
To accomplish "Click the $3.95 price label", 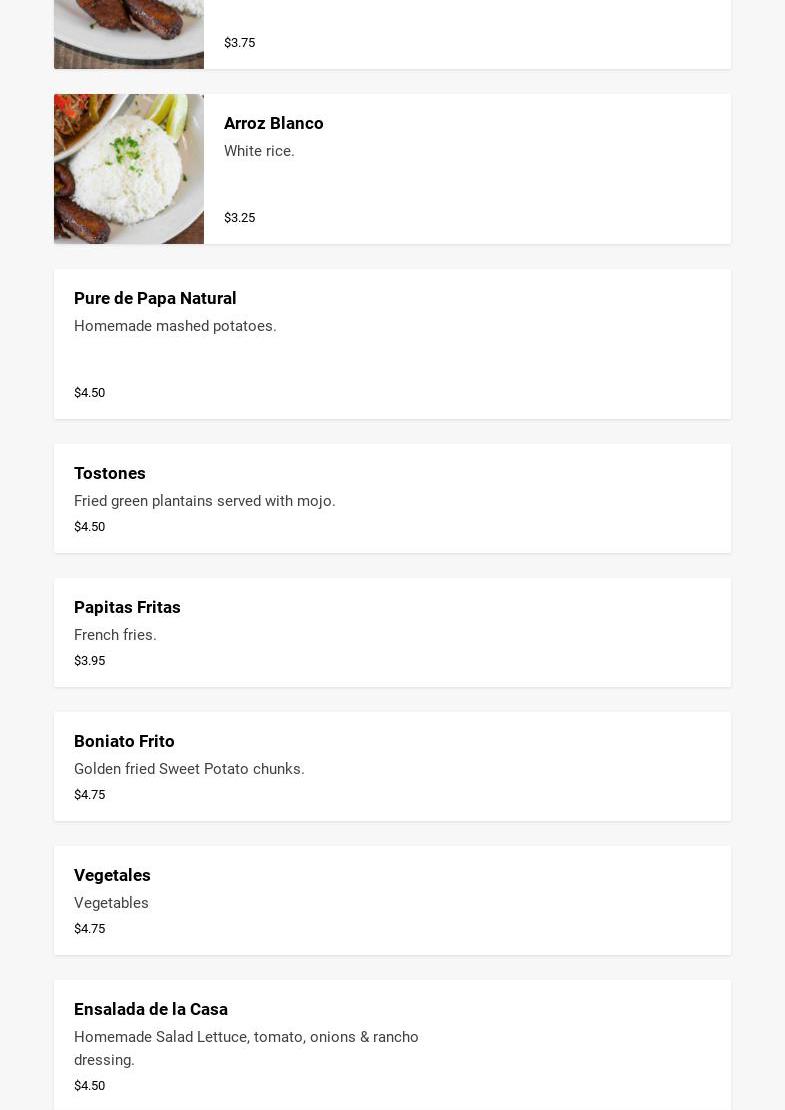I will point(89,660).
